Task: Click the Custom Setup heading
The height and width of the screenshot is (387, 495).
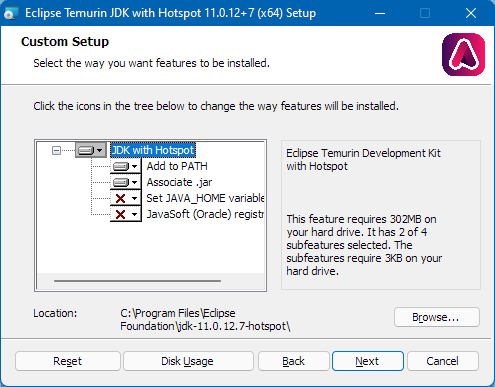Action: [x=65, y=42]
